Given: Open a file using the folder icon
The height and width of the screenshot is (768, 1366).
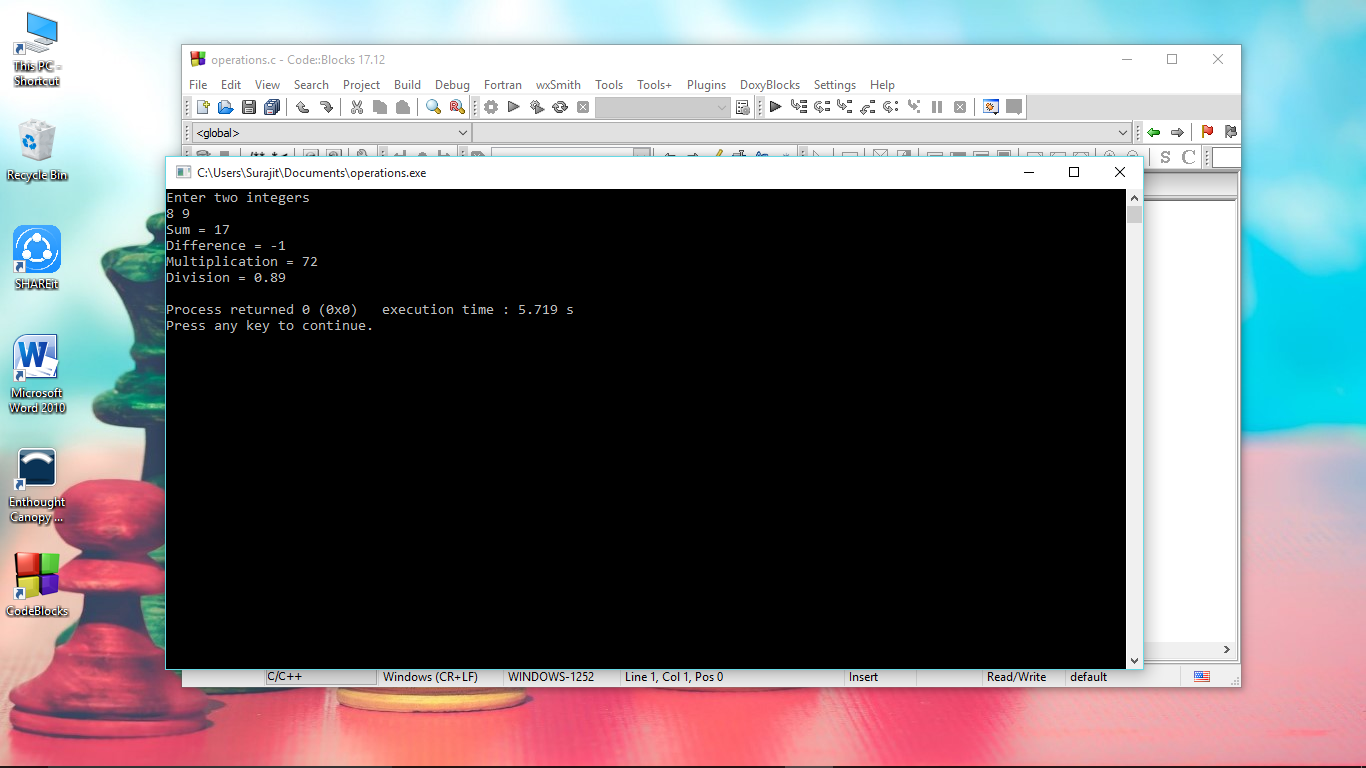Looking at the screenshot, I should click(225, 106).
